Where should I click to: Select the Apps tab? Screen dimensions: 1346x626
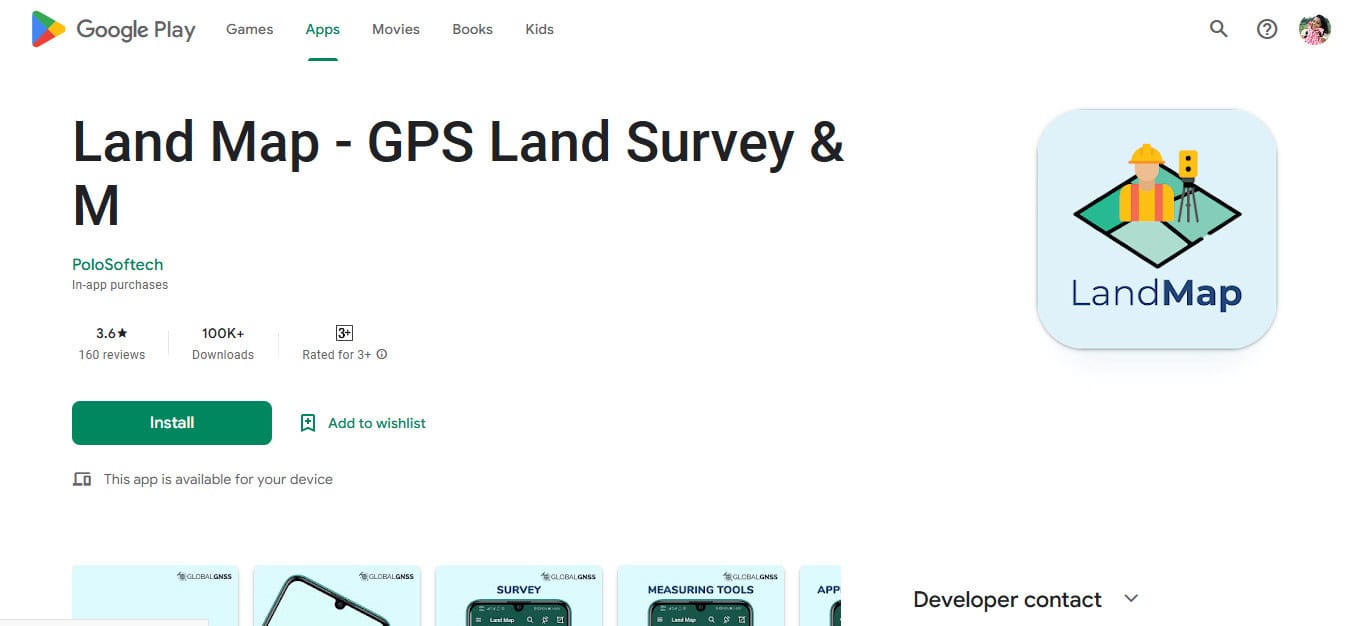coord(323,29)
